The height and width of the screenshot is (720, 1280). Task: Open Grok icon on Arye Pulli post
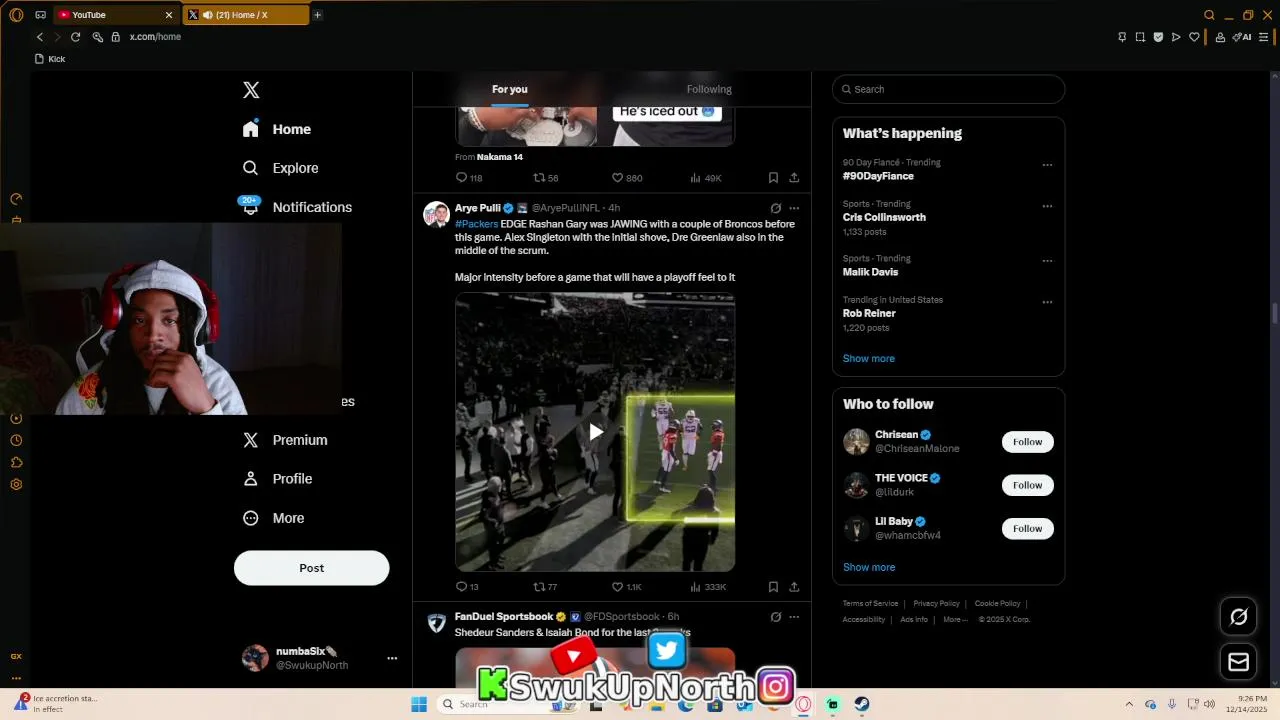coord(775,208)
